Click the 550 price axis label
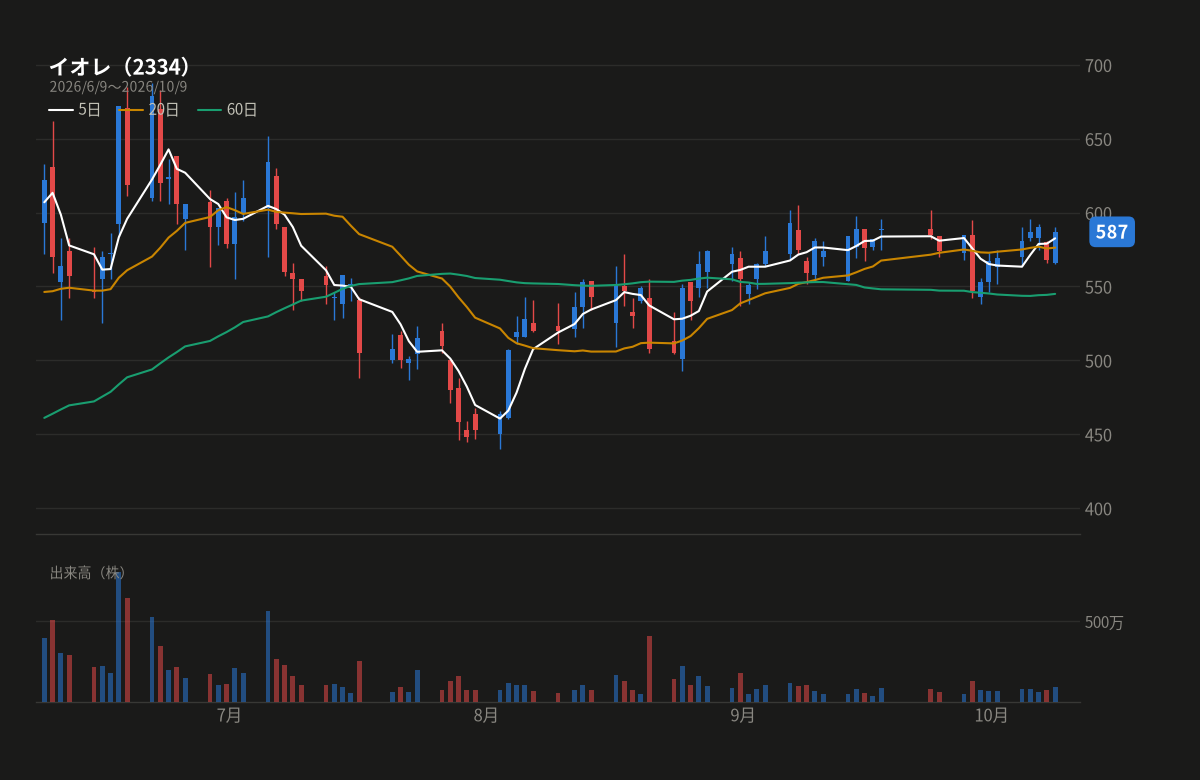Viewport: 1200px width, 780px height. click(1098, 288)
